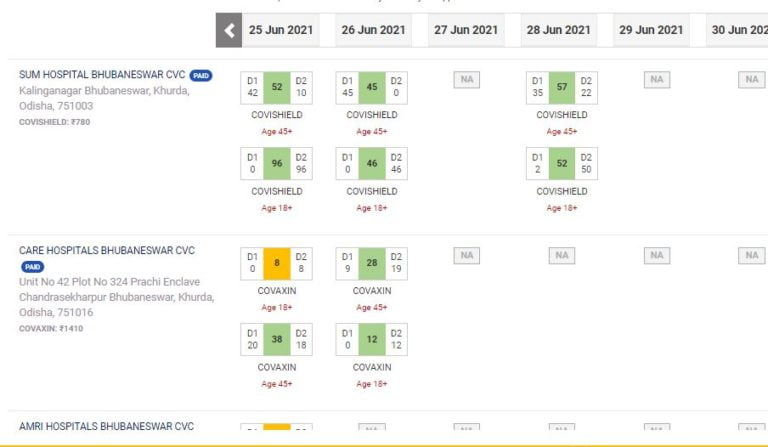
Task: Click the previous dates arrow
Action: click(229, 30)
